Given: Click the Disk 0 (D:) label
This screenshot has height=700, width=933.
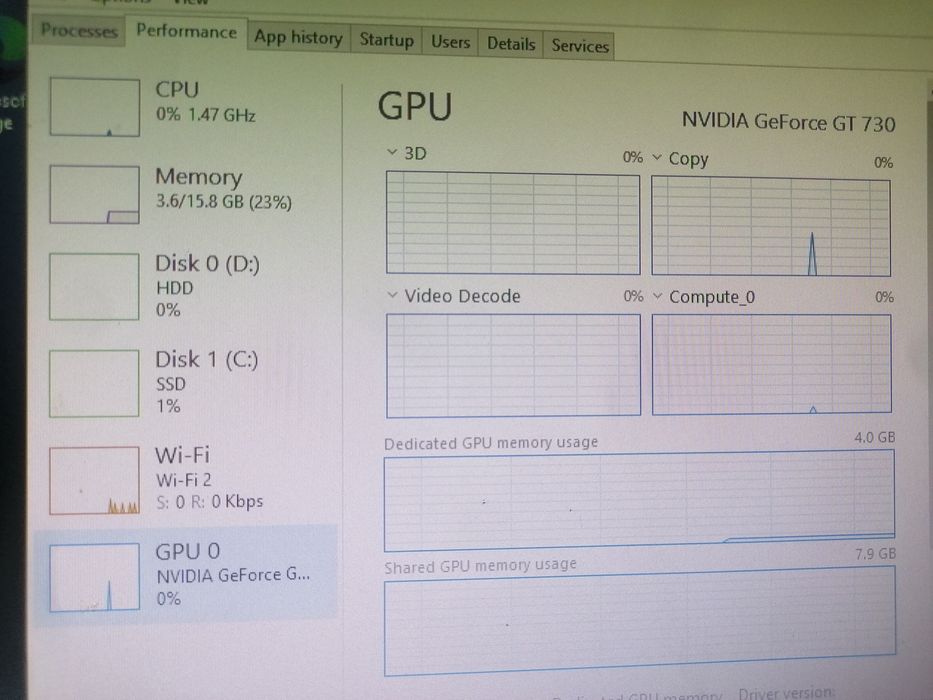Looking at the screenshot, I should tap(208, 264).
